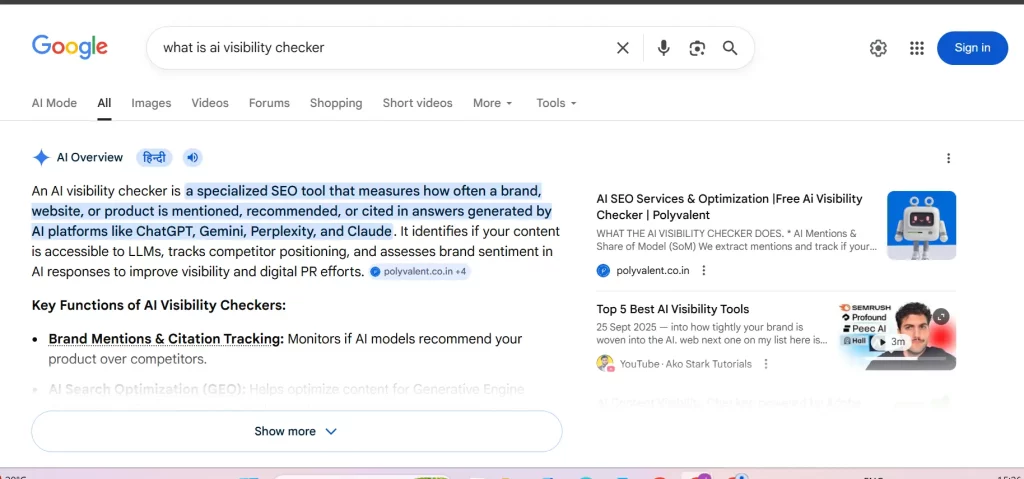Image resolution: width=1024 pixels, height=479 pixels.
Task: Open search by image camera icon
Action: tap(697, 48)
